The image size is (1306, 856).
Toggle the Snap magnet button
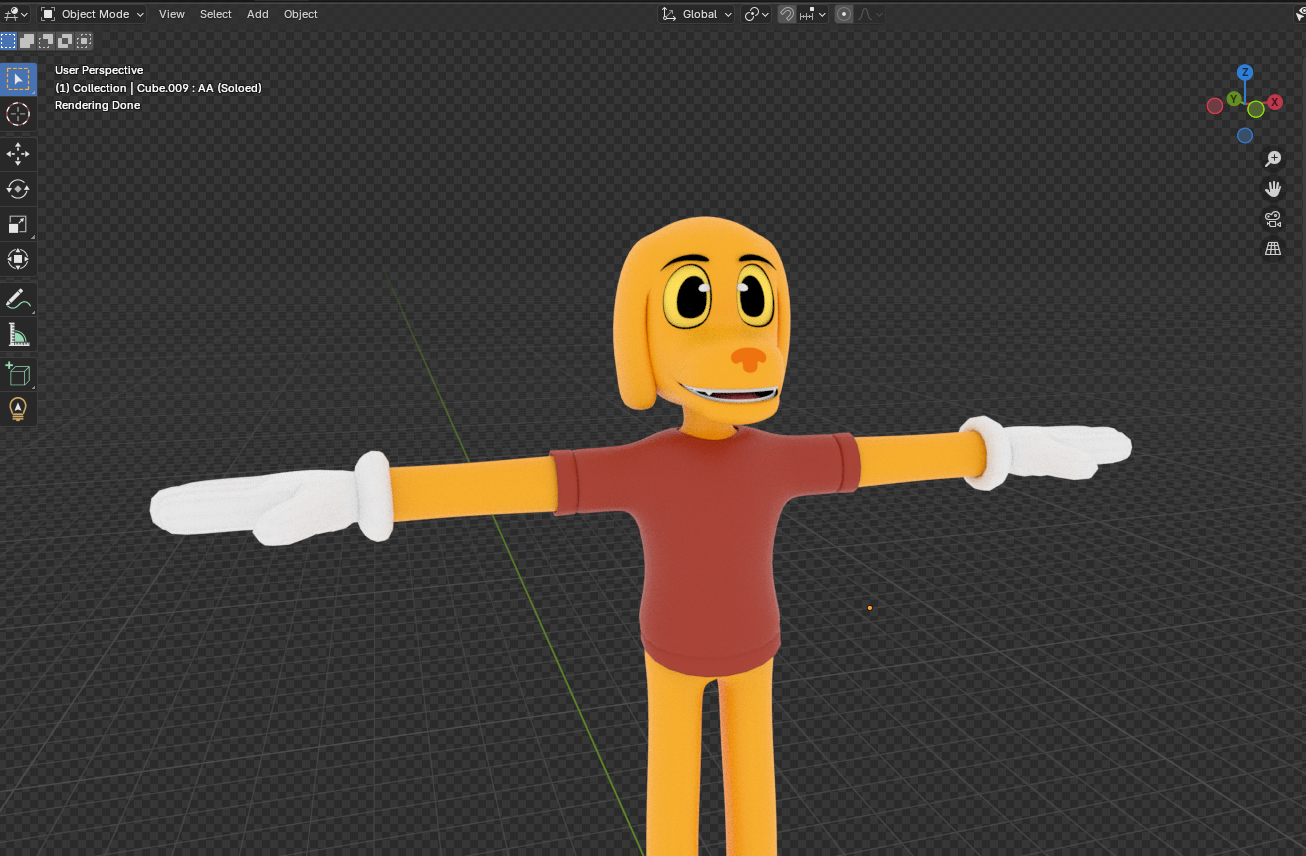(x=787, y=14)
